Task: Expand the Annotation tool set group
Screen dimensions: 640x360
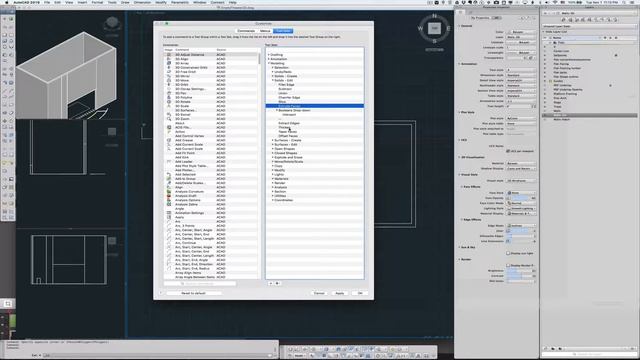Action: click(269, 59)
